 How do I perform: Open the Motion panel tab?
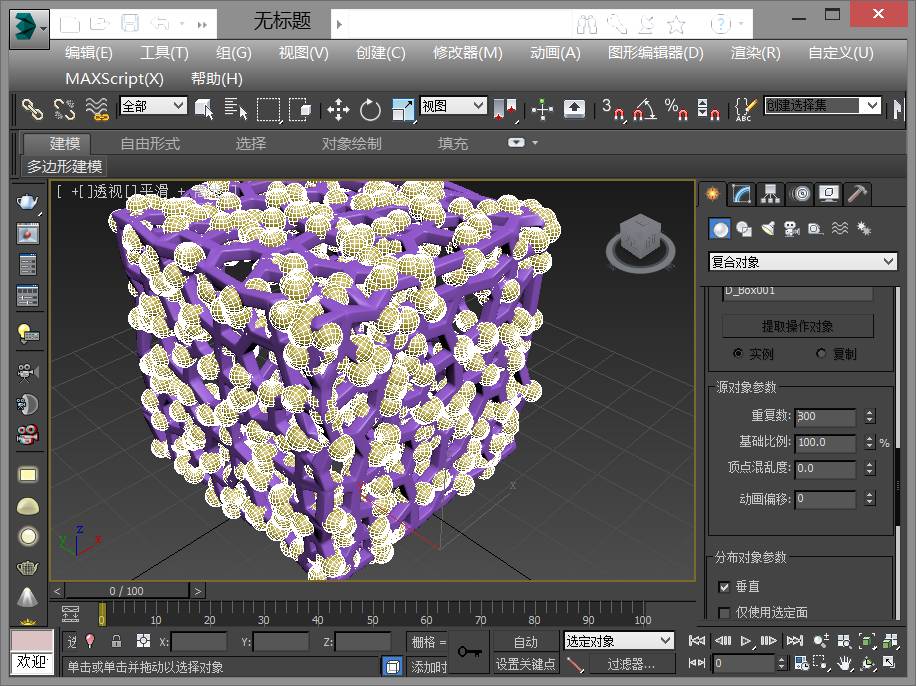coord(801,194)
